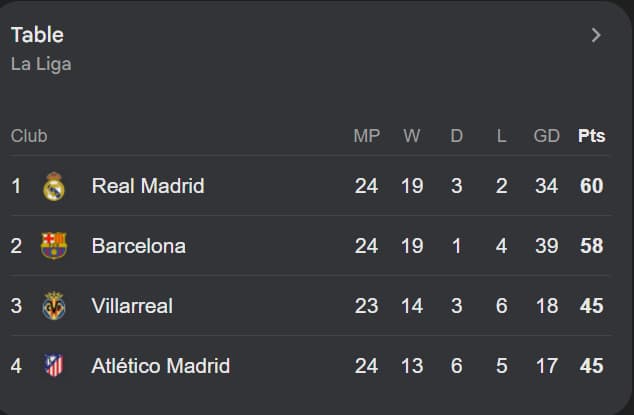Image resolution: width=634 pixels, height=415 pixels.
Task: Click Barcelona's 58 points value
Action: [x=591, y=246]
